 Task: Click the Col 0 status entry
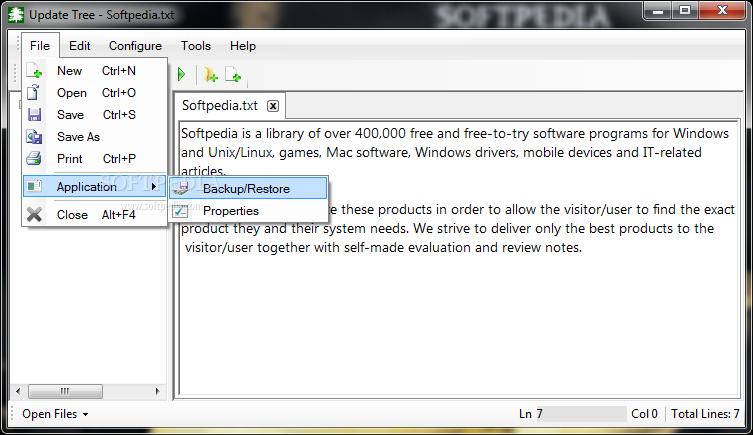[644, 414]
